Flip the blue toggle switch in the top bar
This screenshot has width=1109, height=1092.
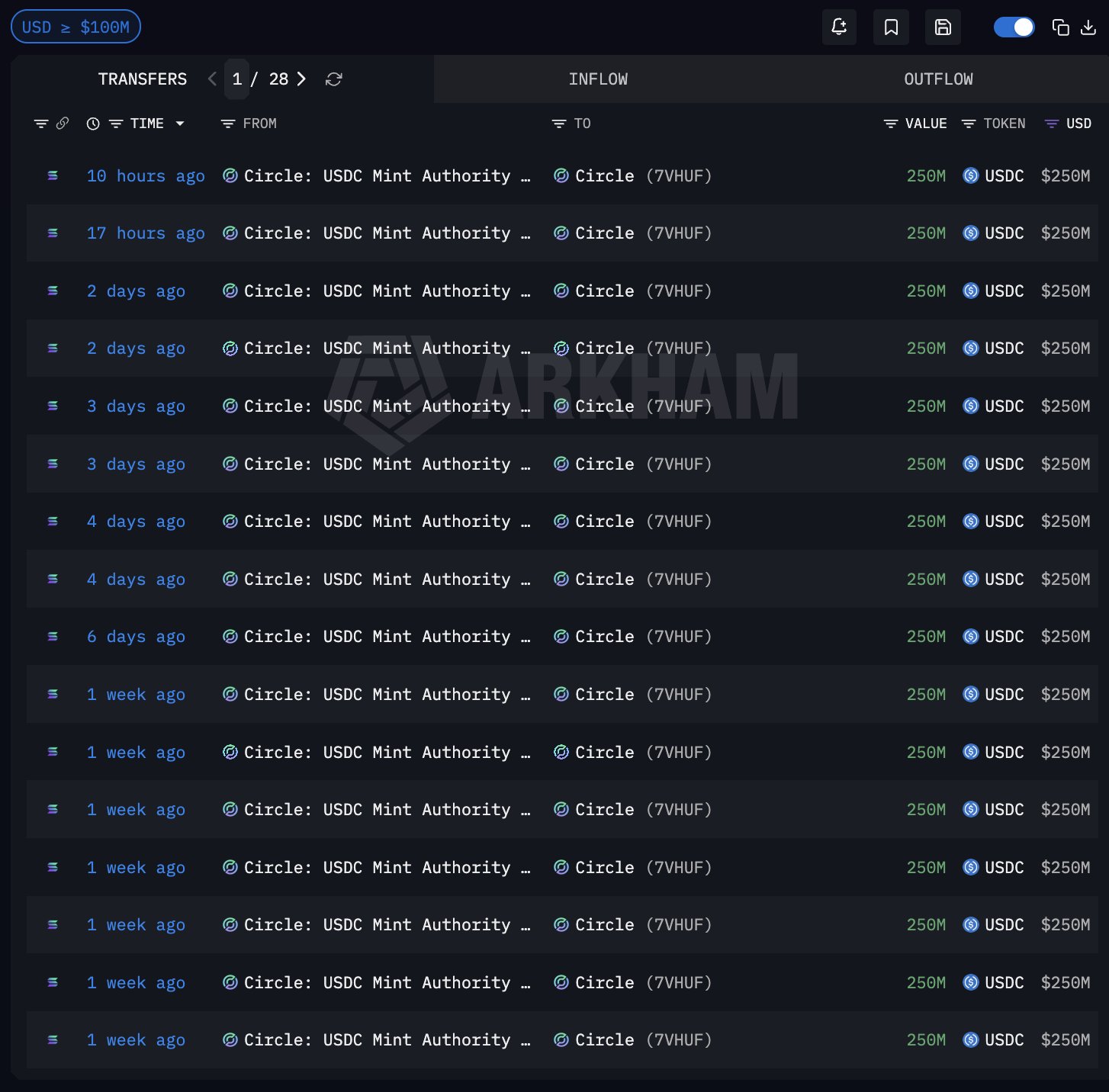[x=1014, y=27]
